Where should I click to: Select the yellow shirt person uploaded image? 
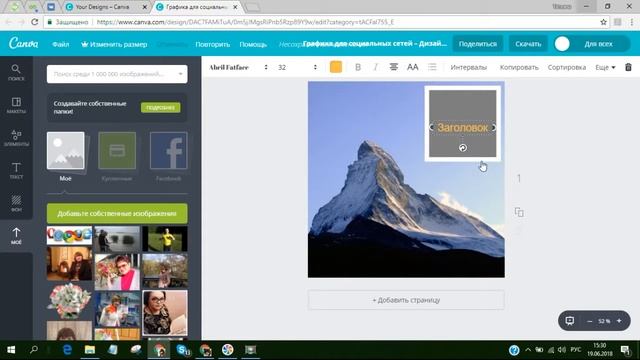165,239
